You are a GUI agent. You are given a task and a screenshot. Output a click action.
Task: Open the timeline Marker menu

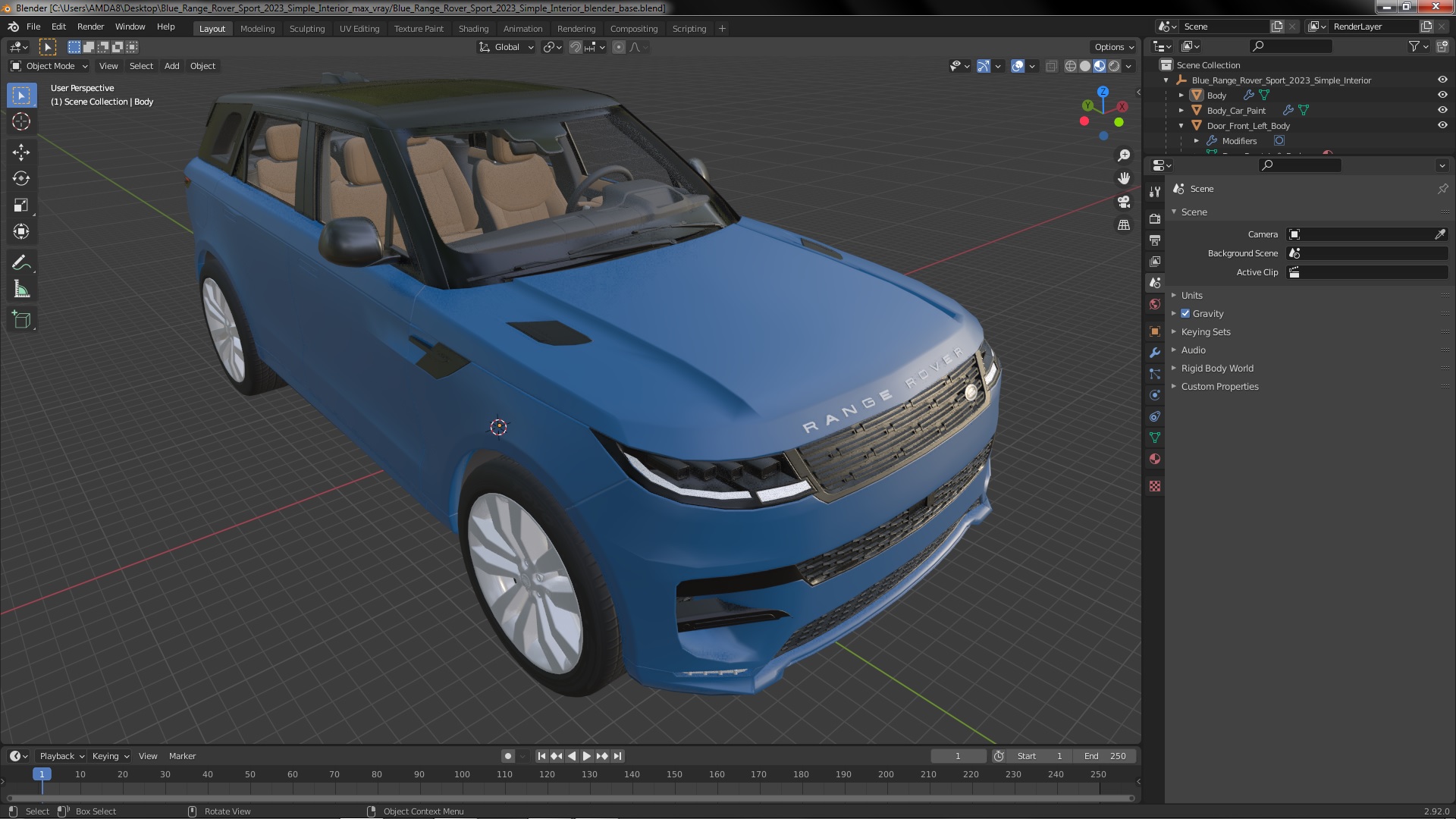tap(182, 757)
